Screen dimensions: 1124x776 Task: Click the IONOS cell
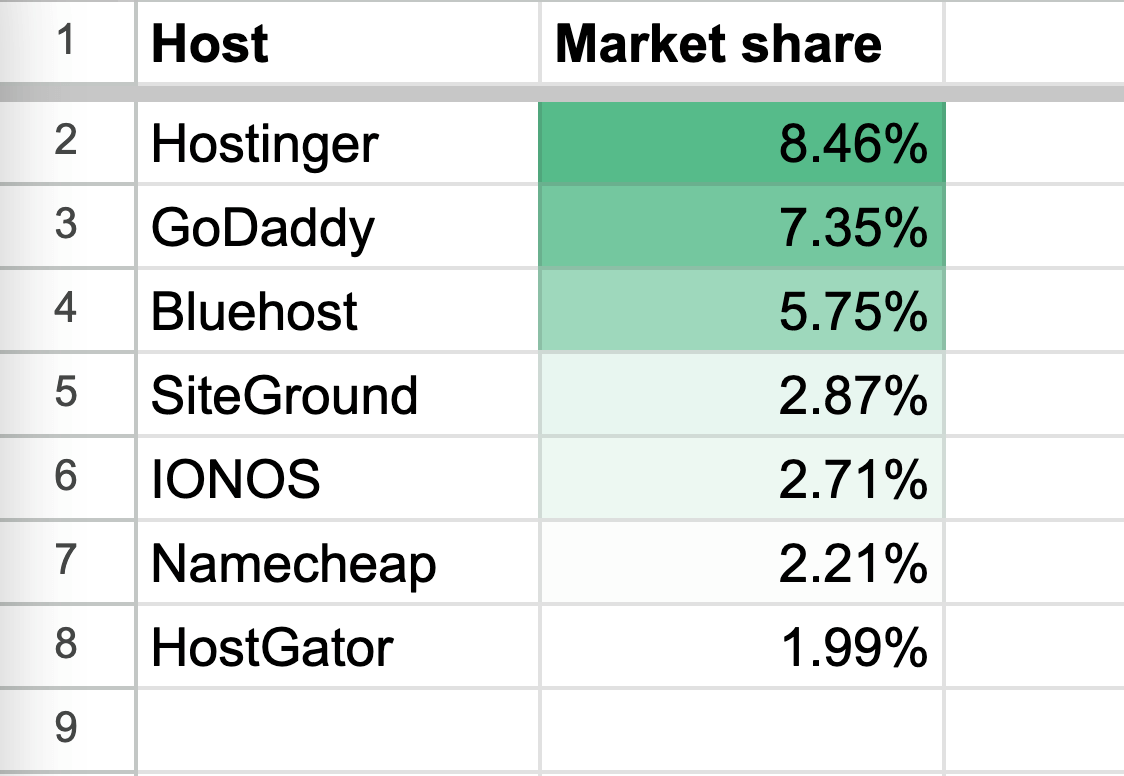point(337,478)
